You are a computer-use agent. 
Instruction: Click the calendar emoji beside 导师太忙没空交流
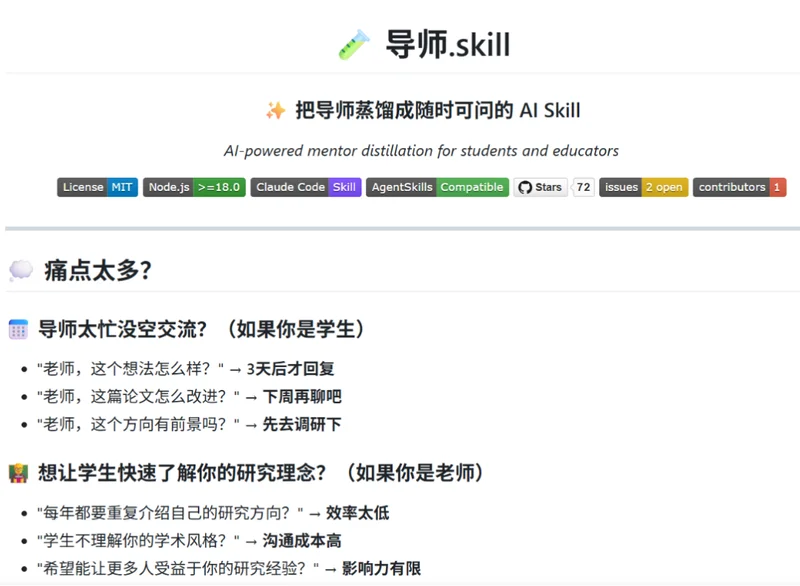pos(18,329)
